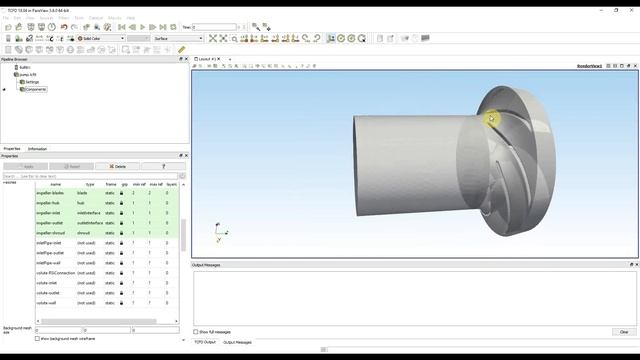Click the Edit color map icon
Image resolution: width=640 pixels, height=360 pixels.
pyautogui.click(x=19, y=38)
